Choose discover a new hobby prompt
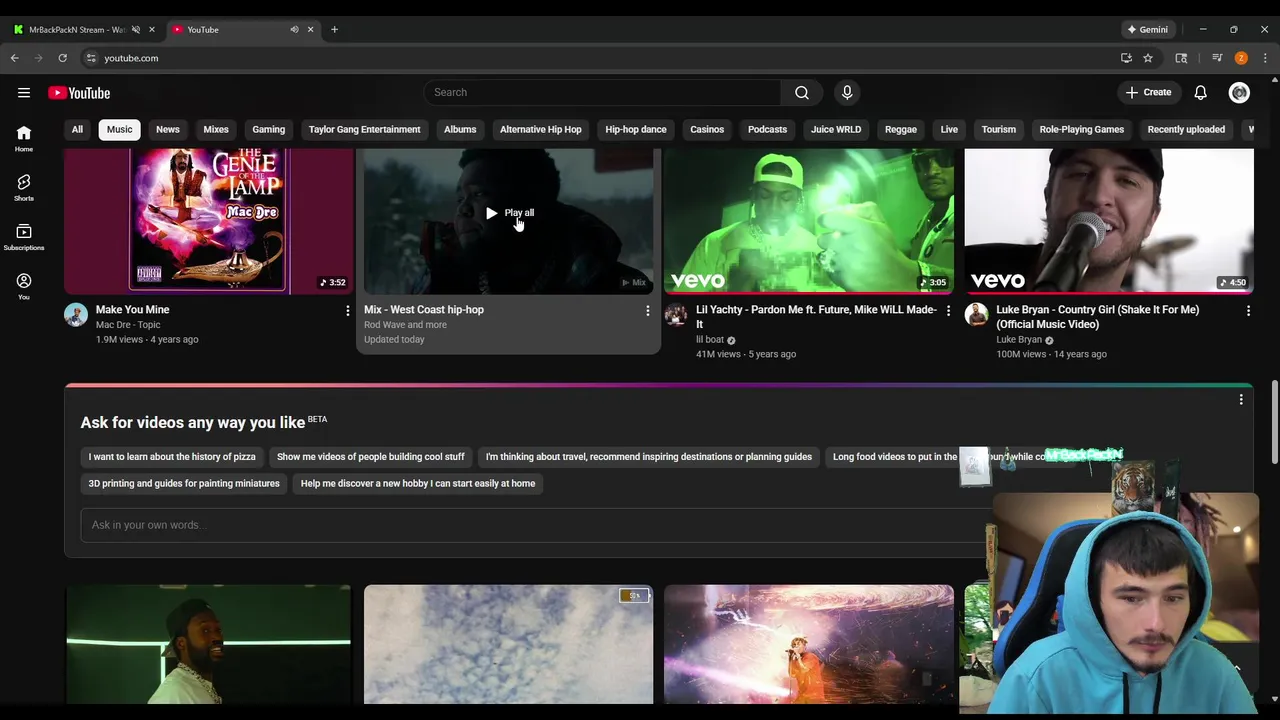The height and width of the screenshot is (720, 1280). tap(418, 484)
